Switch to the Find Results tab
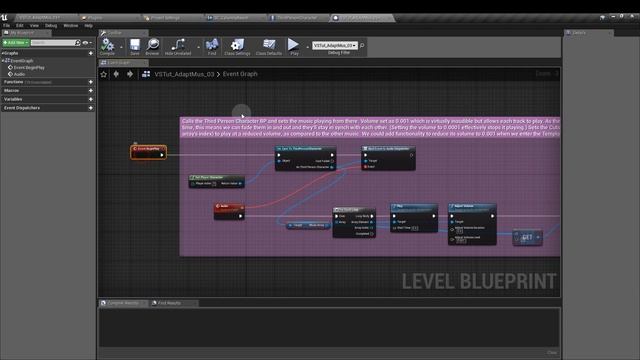Screen dimensions: 640x360 click(x=173, y=303)
